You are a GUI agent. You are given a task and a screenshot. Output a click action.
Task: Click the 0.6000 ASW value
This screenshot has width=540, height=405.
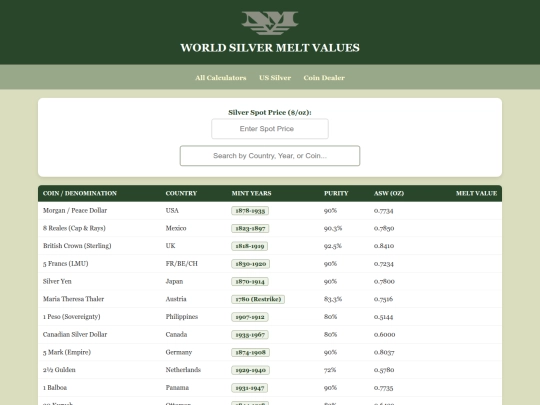385,334
